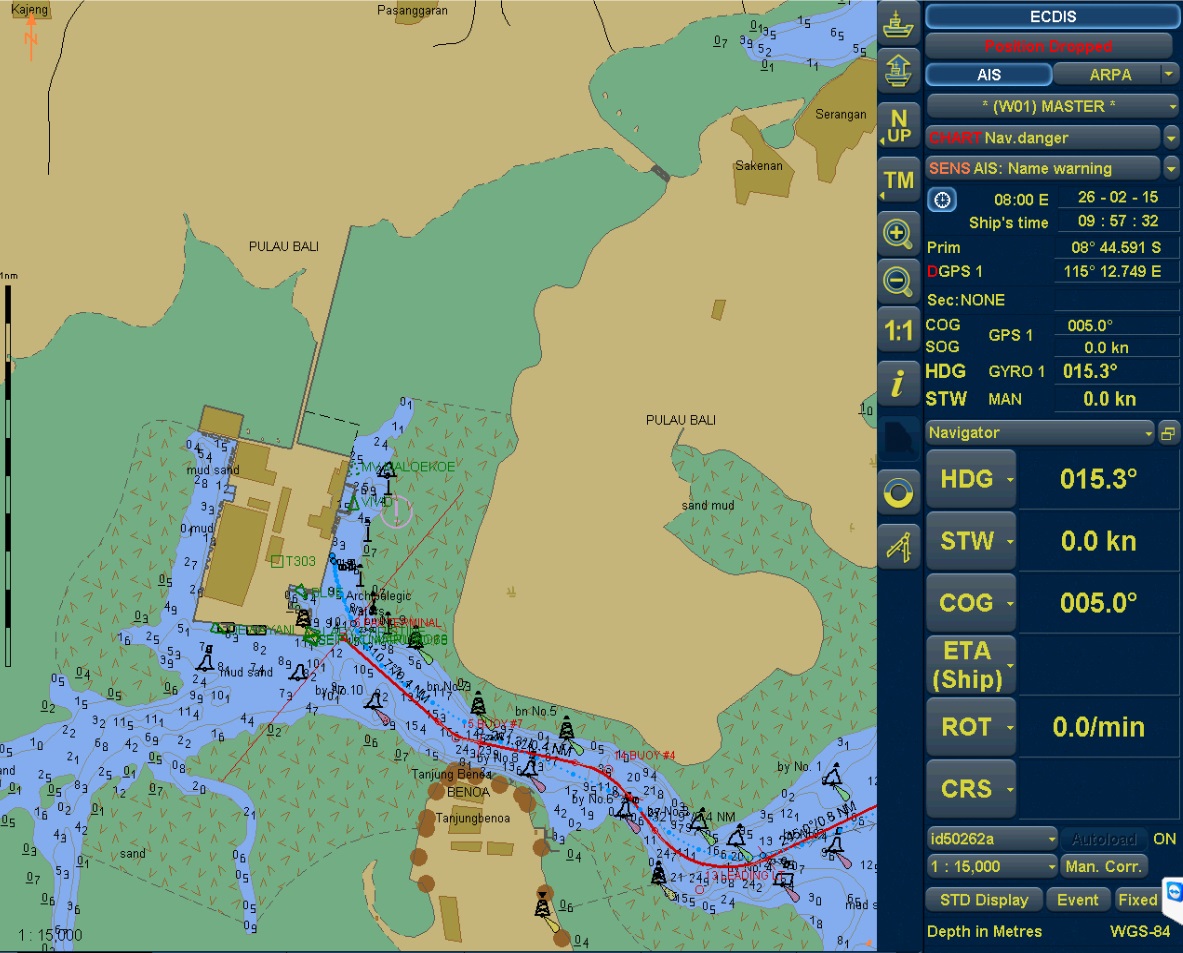Zoom in with magnifier plus icon

coord(899,234)
